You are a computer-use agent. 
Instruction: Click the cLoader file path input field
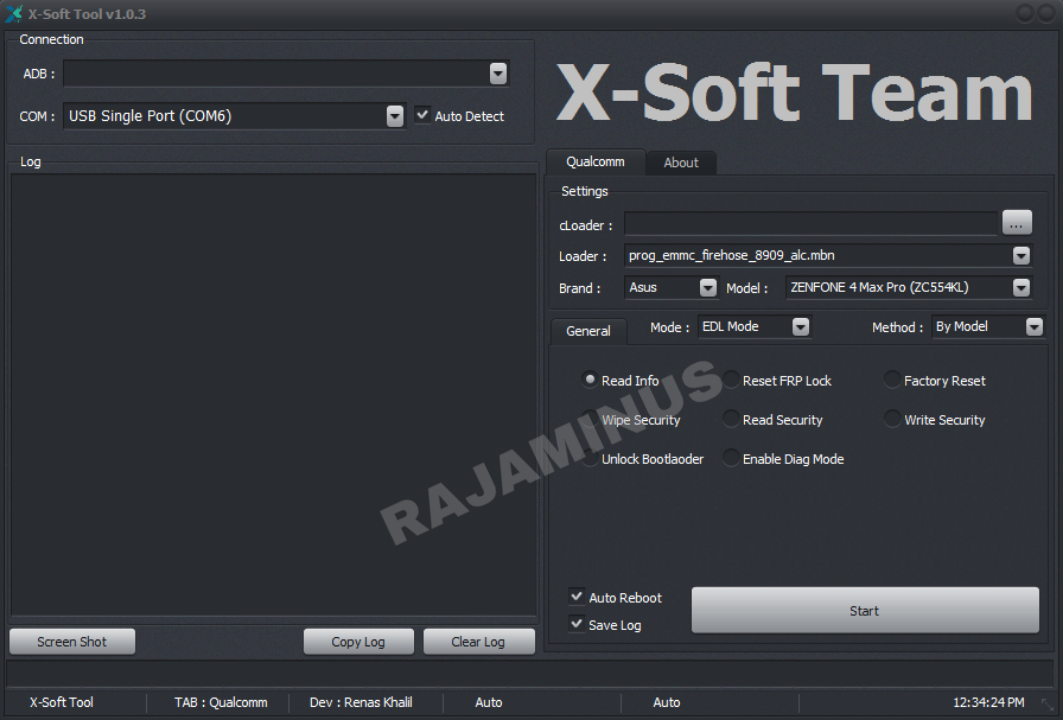811,223
